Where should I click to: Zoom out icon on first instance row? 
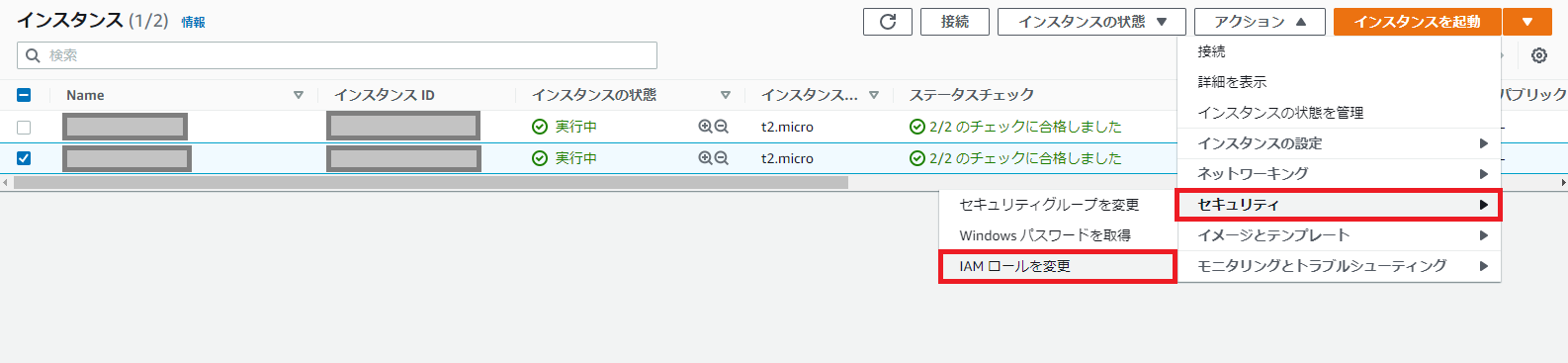[722, 127]
